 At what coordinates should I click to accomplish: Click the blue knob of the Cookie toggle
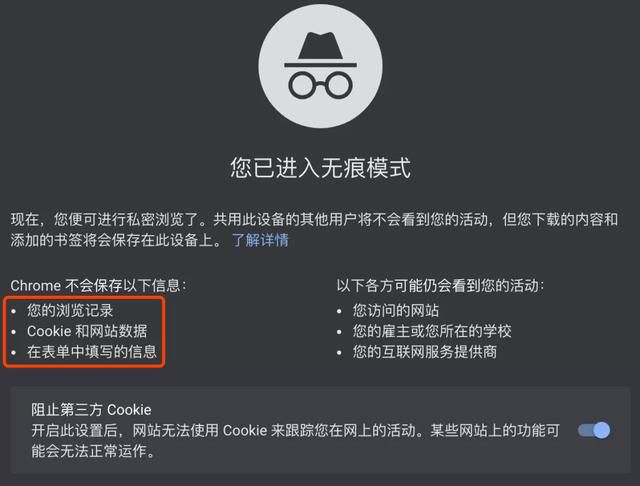602,430
